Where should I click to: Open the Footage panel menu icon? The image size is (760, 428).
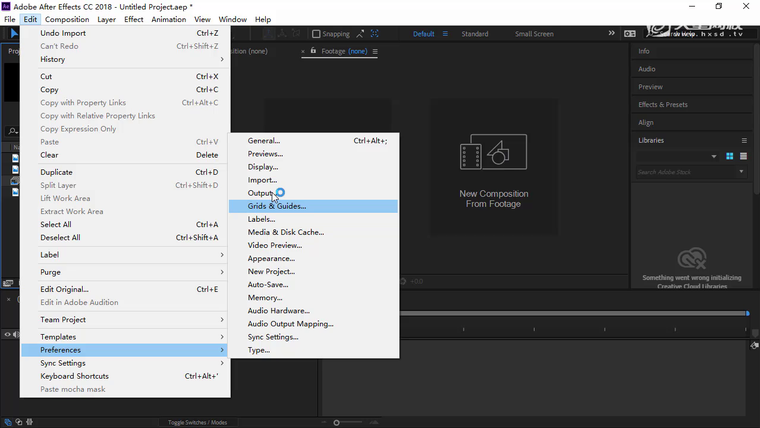[375, 52]
